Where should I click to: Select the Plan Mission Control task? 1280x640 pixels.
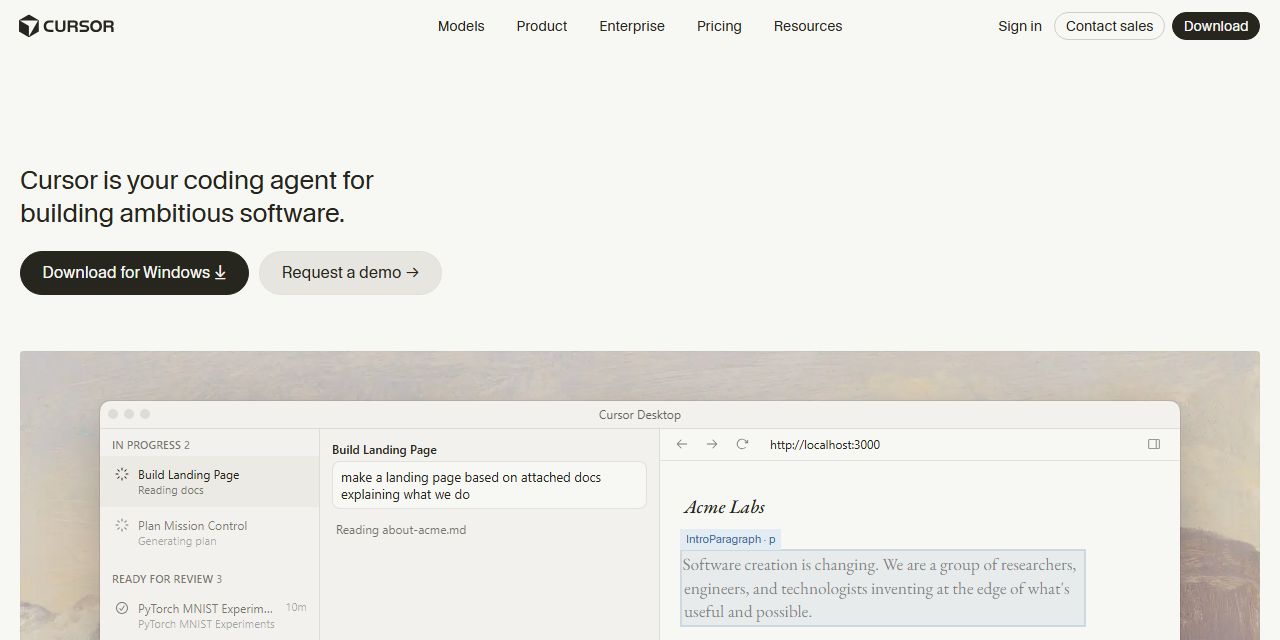pos(209,533)
